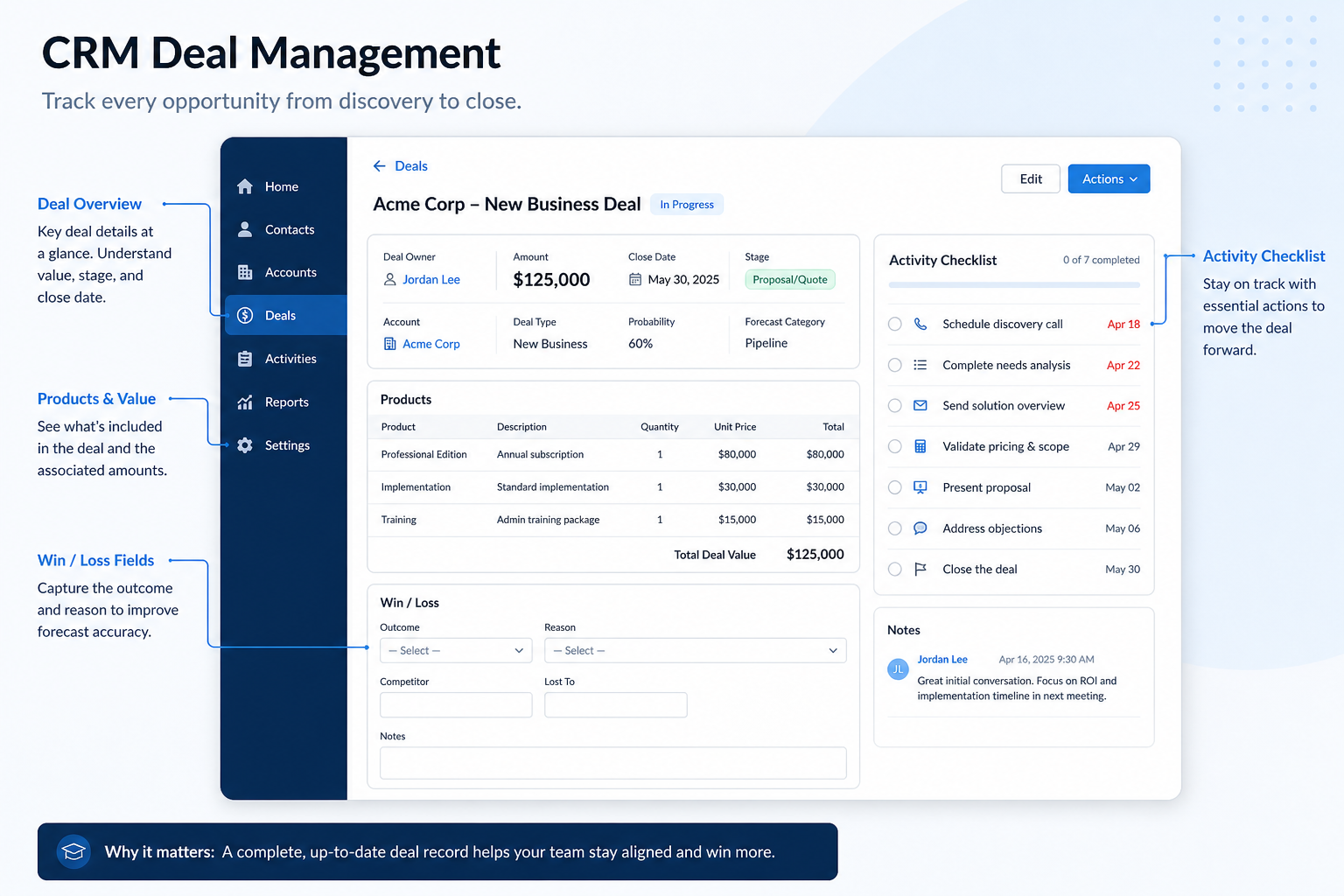
Task: Click the building icon next to Acme Corp
Action: (390, 344)
